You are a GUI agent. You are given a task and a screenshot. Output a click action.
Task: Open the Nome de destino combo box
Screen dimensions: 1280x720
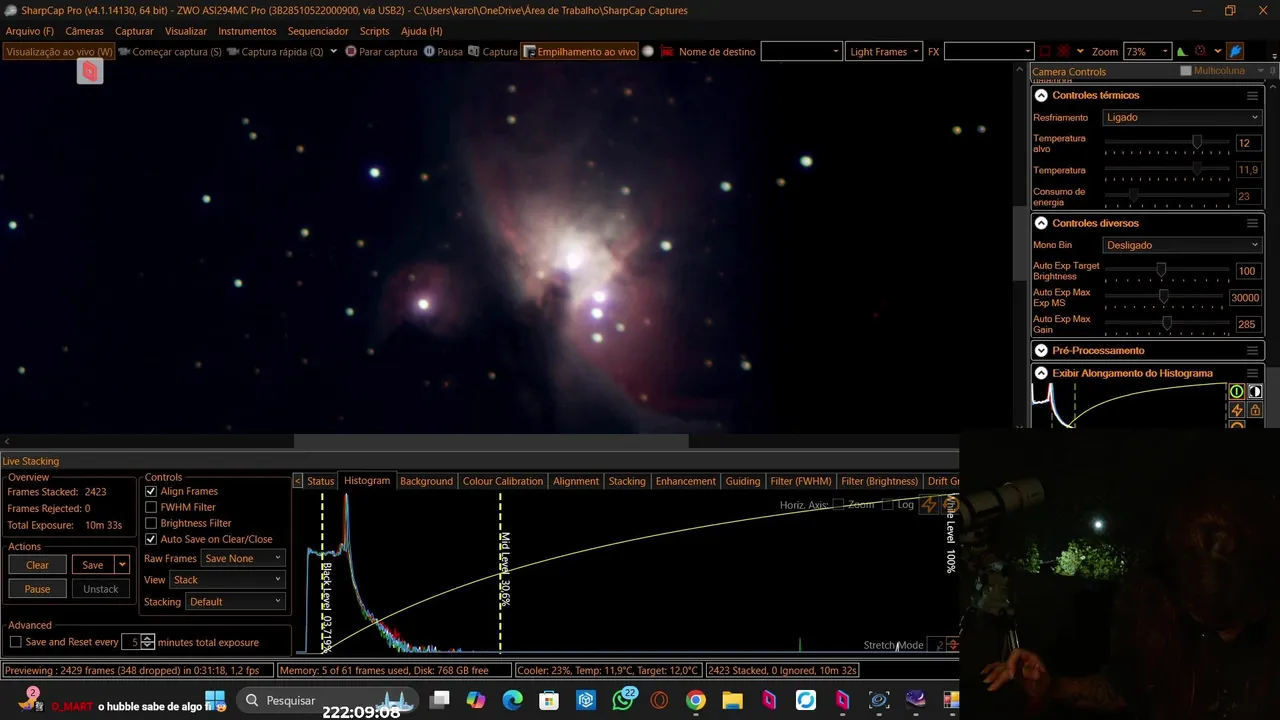[x=801, y=52]
